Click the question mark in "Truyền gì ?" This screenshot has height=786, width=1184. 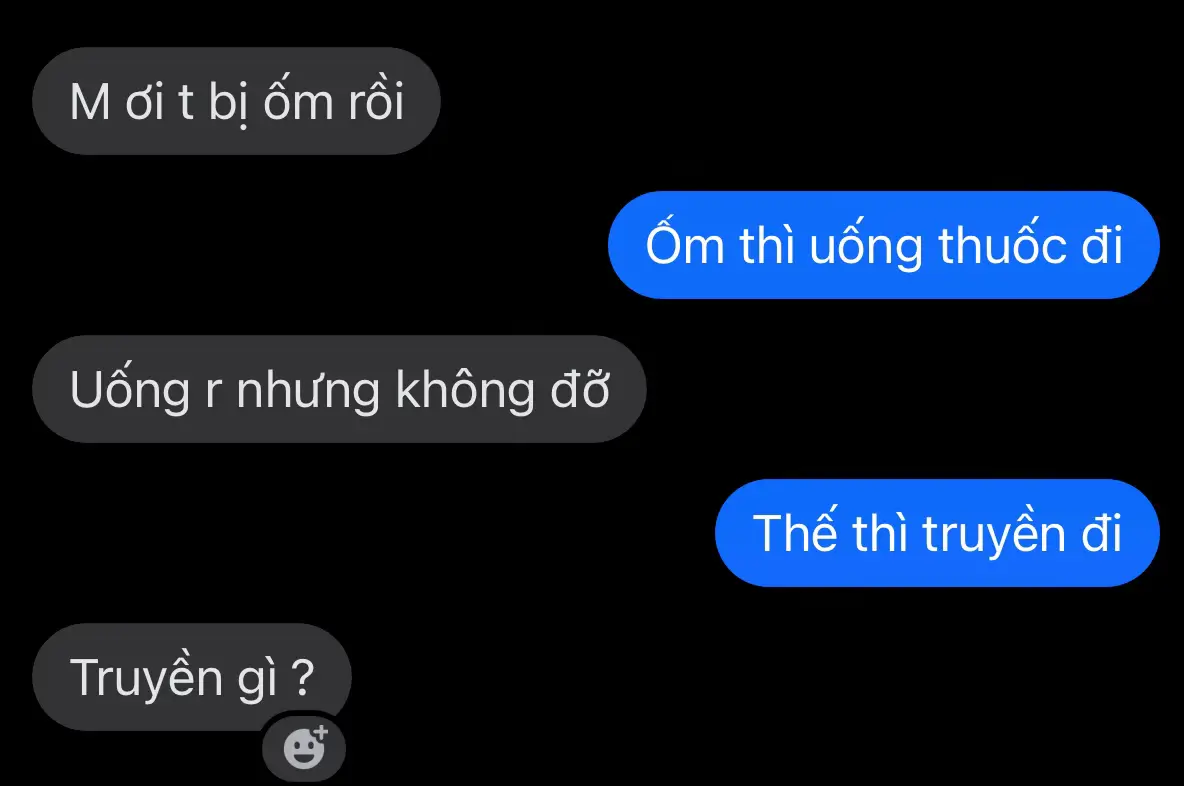tap(303, 677)
